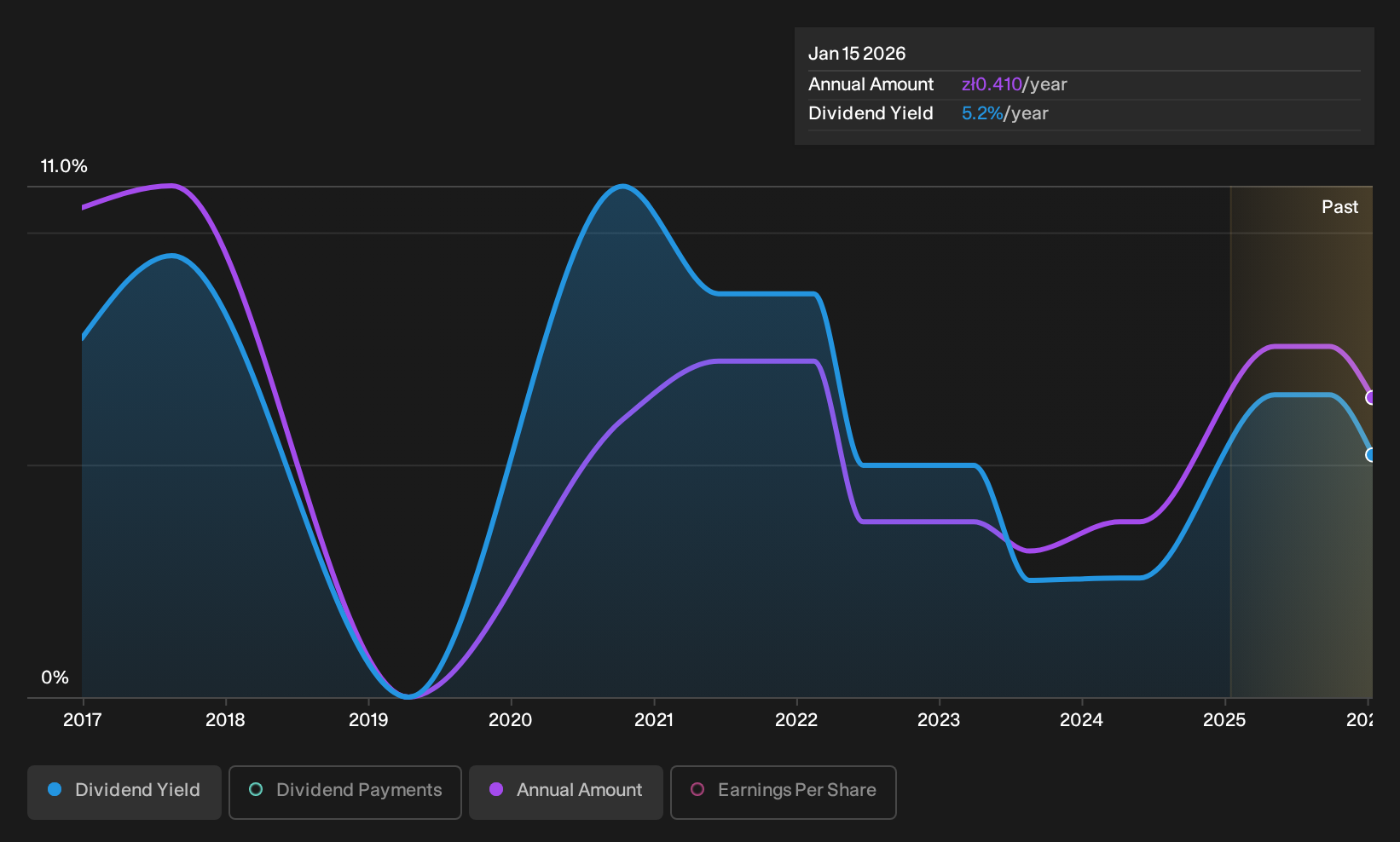Click the teal Dividend Payments legend circle

256,789
